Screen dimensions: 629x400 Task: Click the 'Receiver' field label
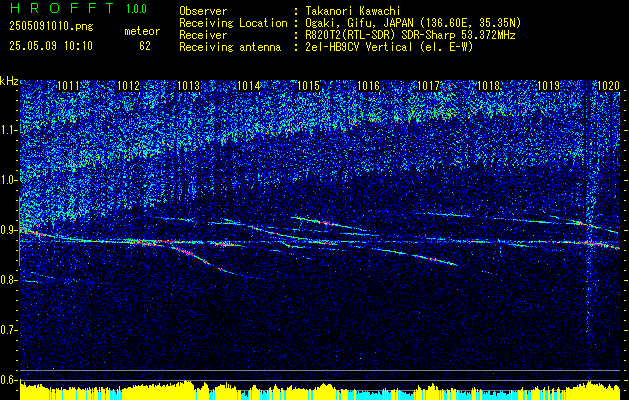tap(203, 35)
